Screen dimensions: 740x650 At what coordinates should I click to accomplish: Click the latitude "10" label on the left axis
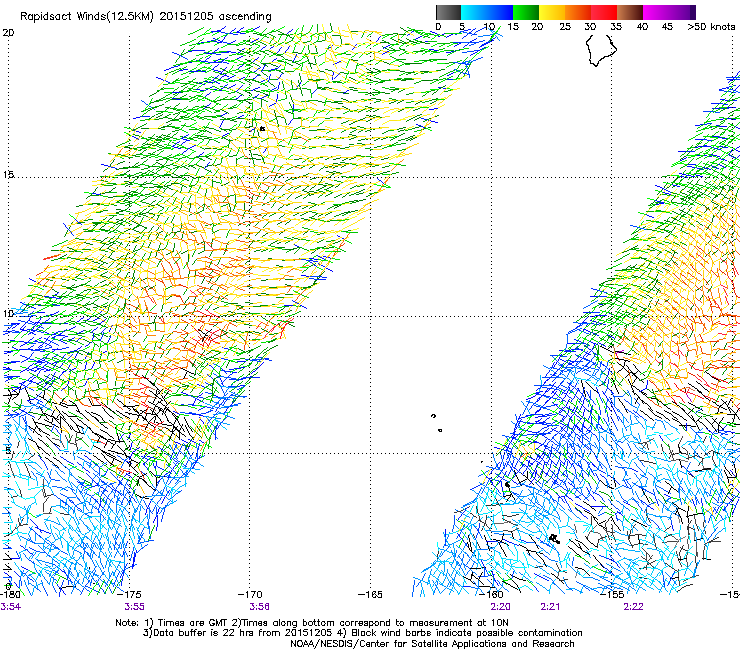(8, 314)
